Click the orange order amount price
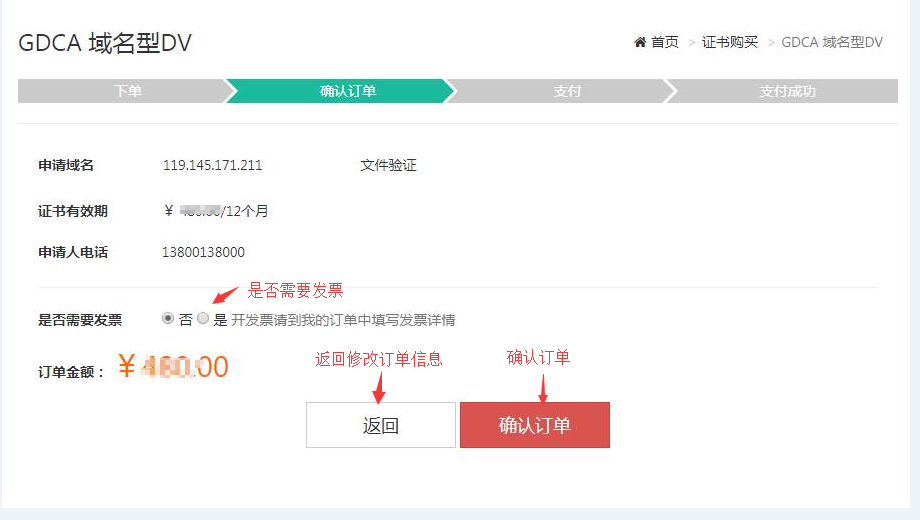Viewport: 920px width, 520px height. 173,367
